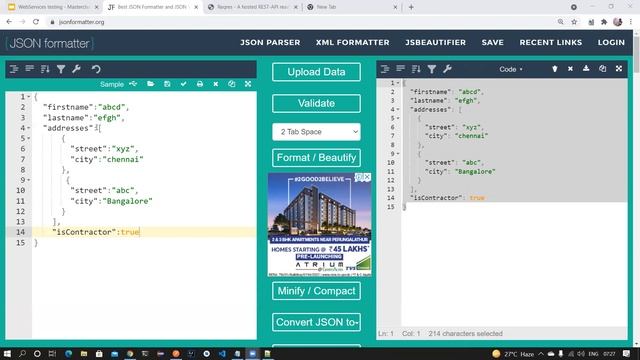Open the filter tool in right output
640x360 pixels.
(x=431, y=69)
